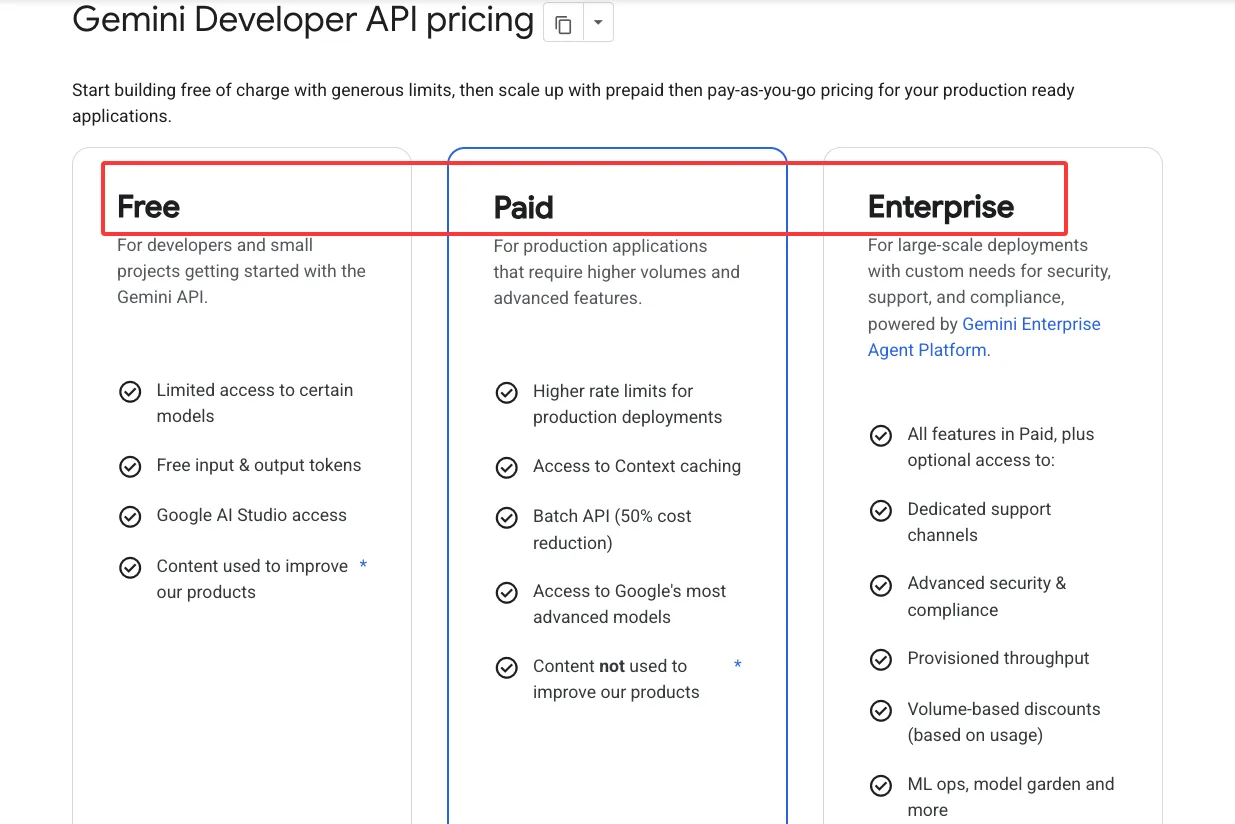The height and width of the screenshot is (824, 1235).
Task: Open the Gemini Enterprise Agent Platform link
Action: (984, 337)
